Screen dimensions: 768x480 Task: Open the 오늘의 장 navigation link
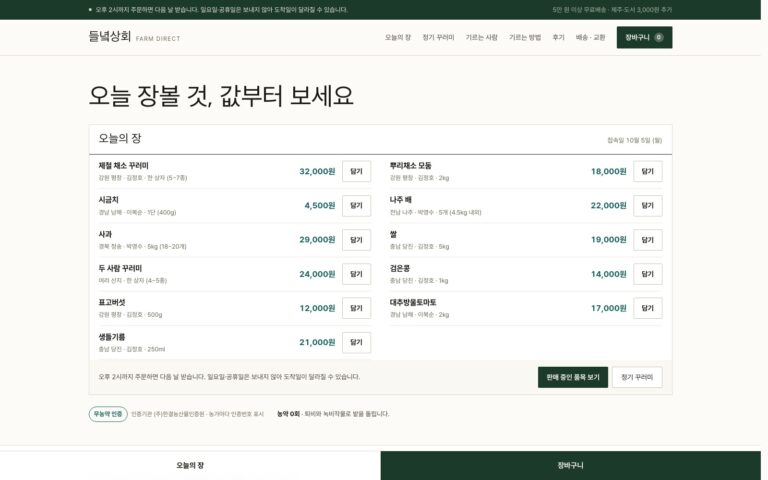point(398,37)
